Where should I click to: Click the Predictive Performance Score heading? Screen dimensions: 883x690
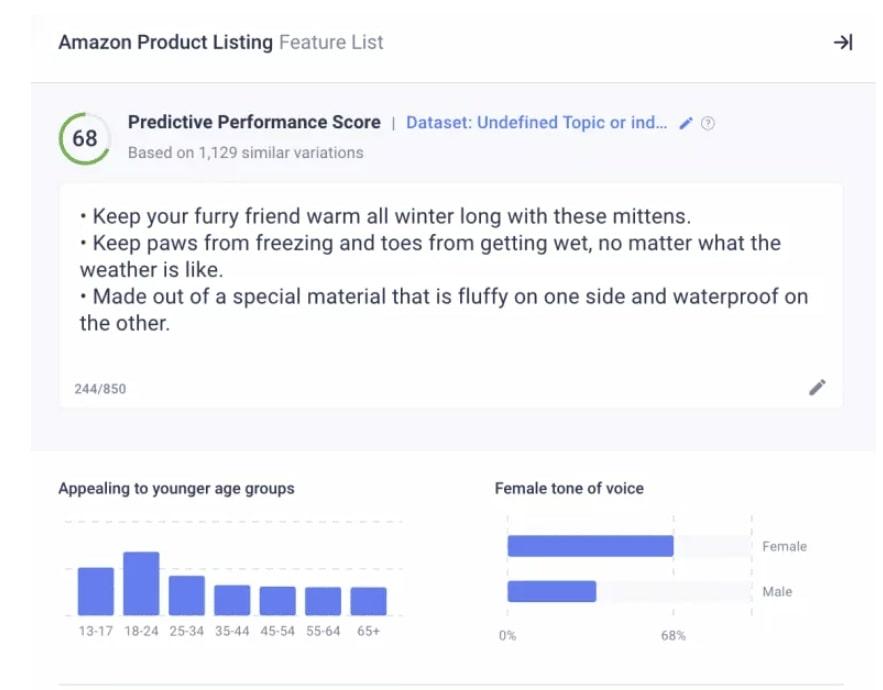pyautogui.click(x=254, y=122)
